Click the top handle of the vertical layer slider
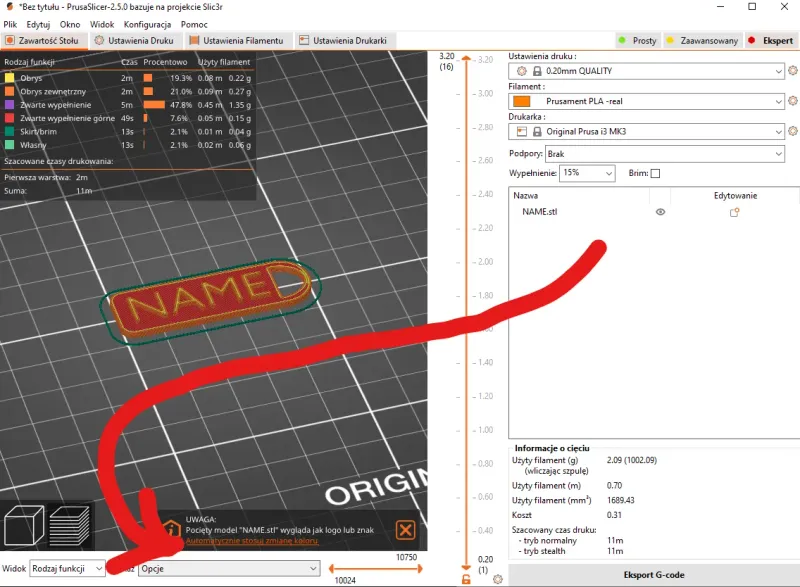 466,58
